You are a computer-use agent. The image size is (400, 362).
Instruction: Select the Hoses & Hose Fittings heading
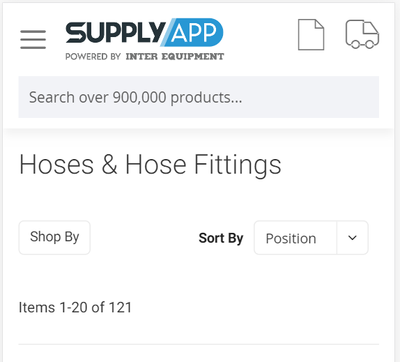[150, 165]
